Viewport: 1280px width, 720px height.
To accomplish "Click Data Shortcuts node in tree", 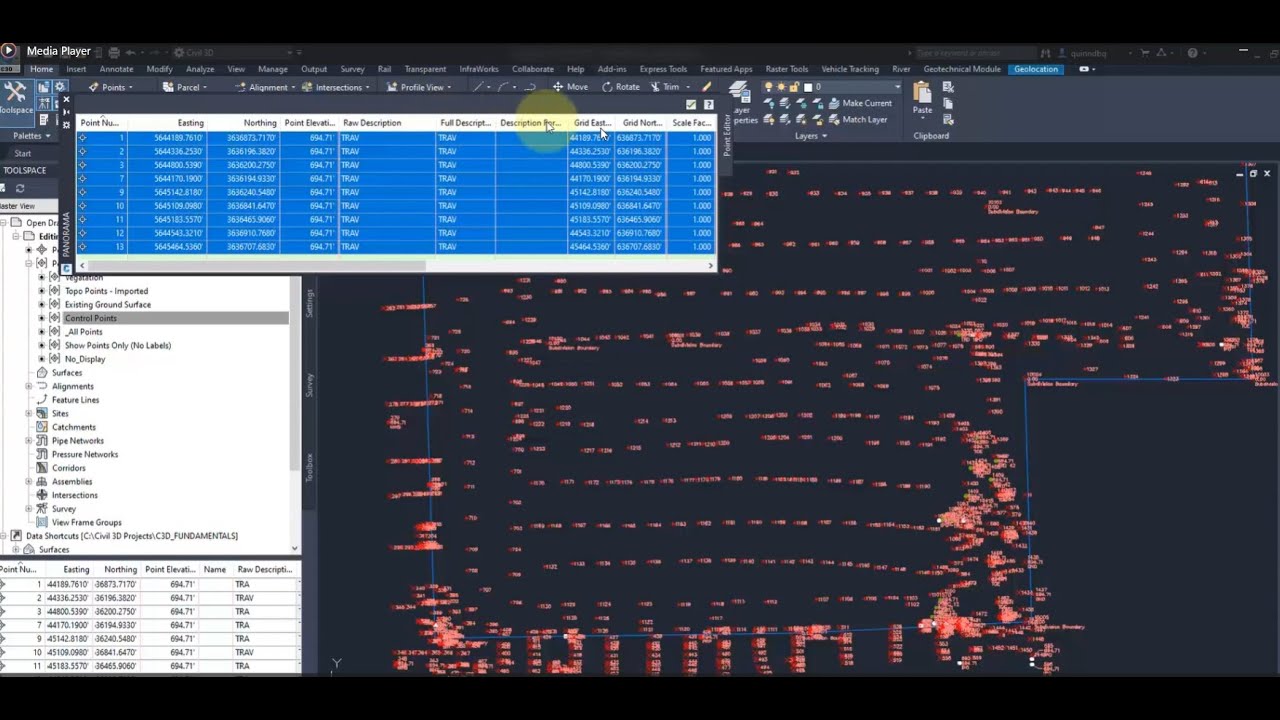I will (132, 536).
